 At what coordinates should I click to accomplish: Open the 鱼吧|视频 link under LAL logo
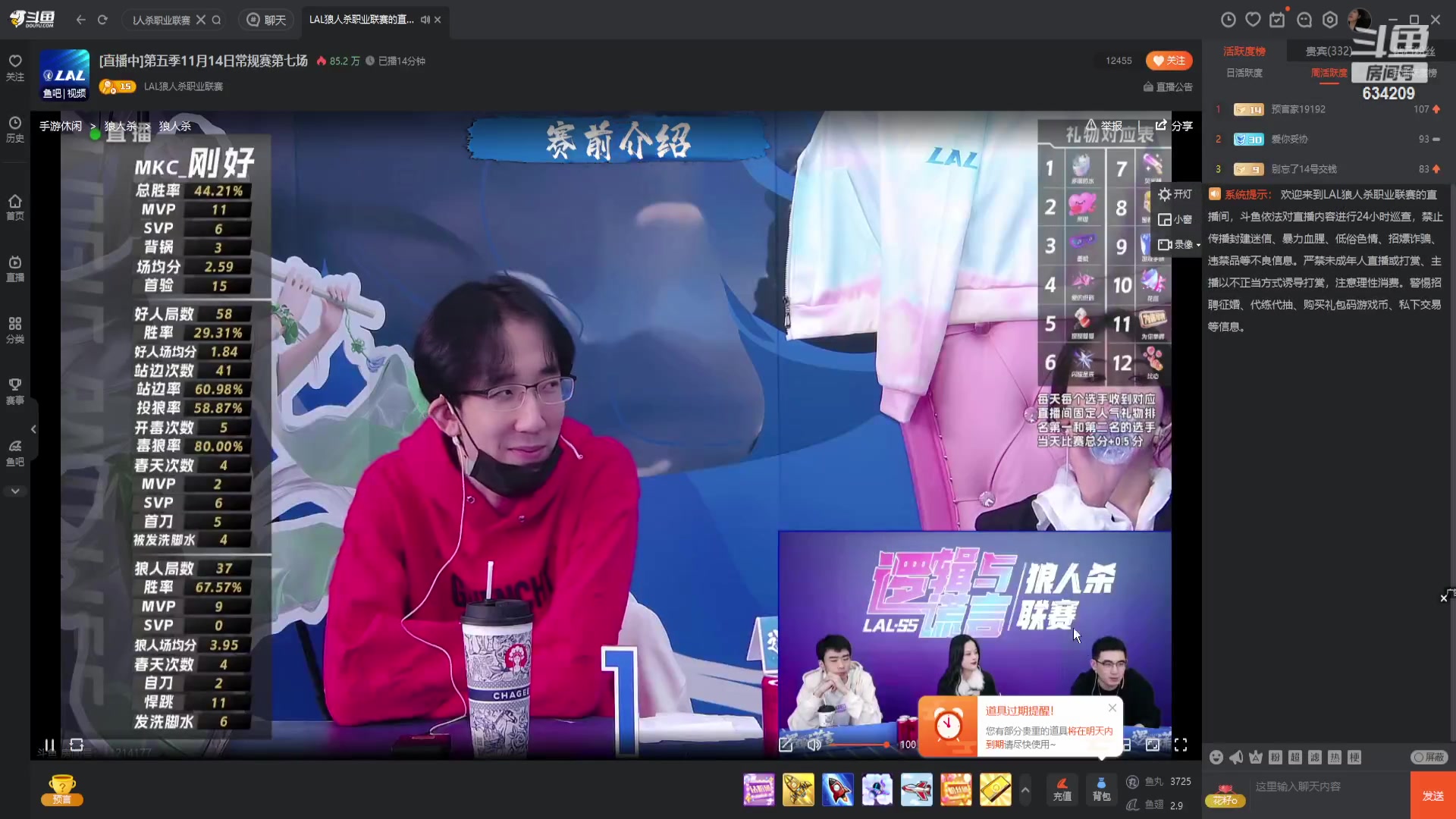(64, 93)
